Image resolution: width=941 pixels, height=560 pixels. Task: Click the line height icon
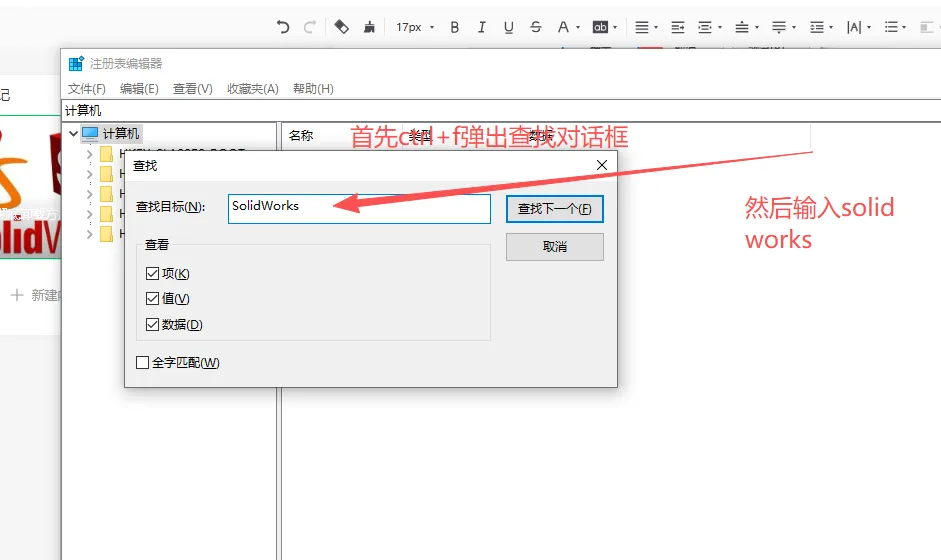pos(816,27)
